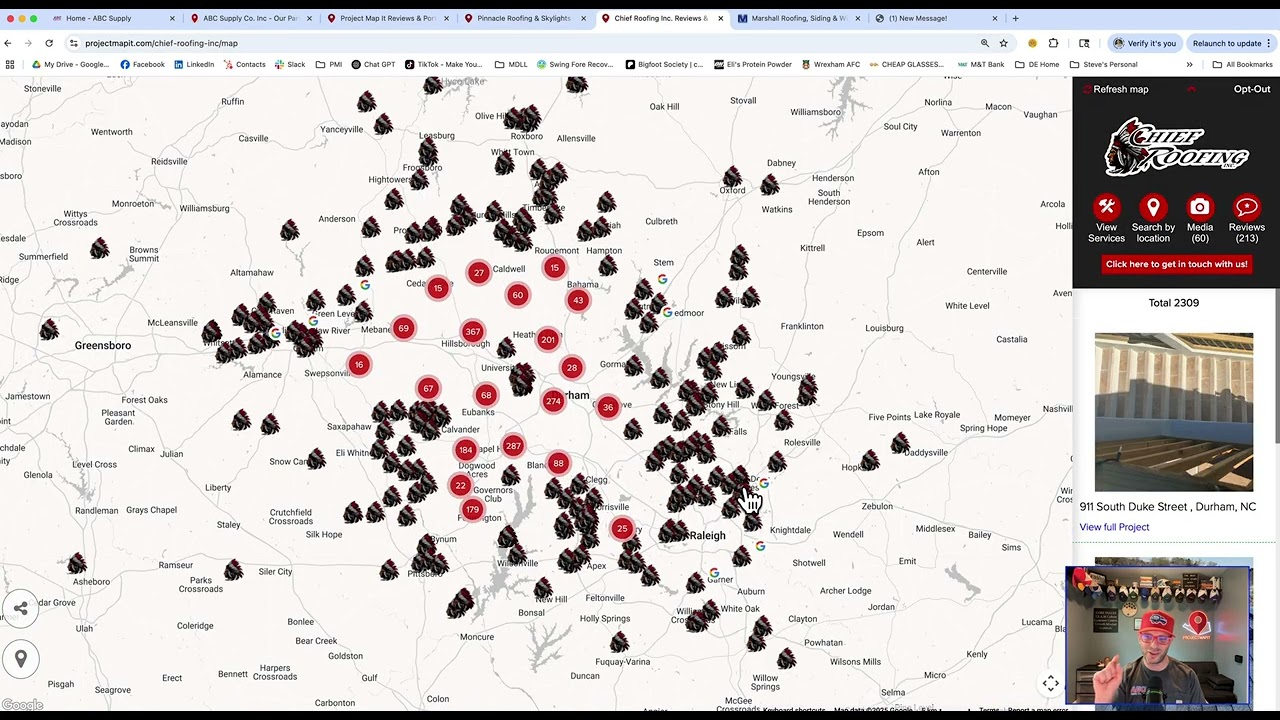Click the browser reload button

(x=49, y=43)
